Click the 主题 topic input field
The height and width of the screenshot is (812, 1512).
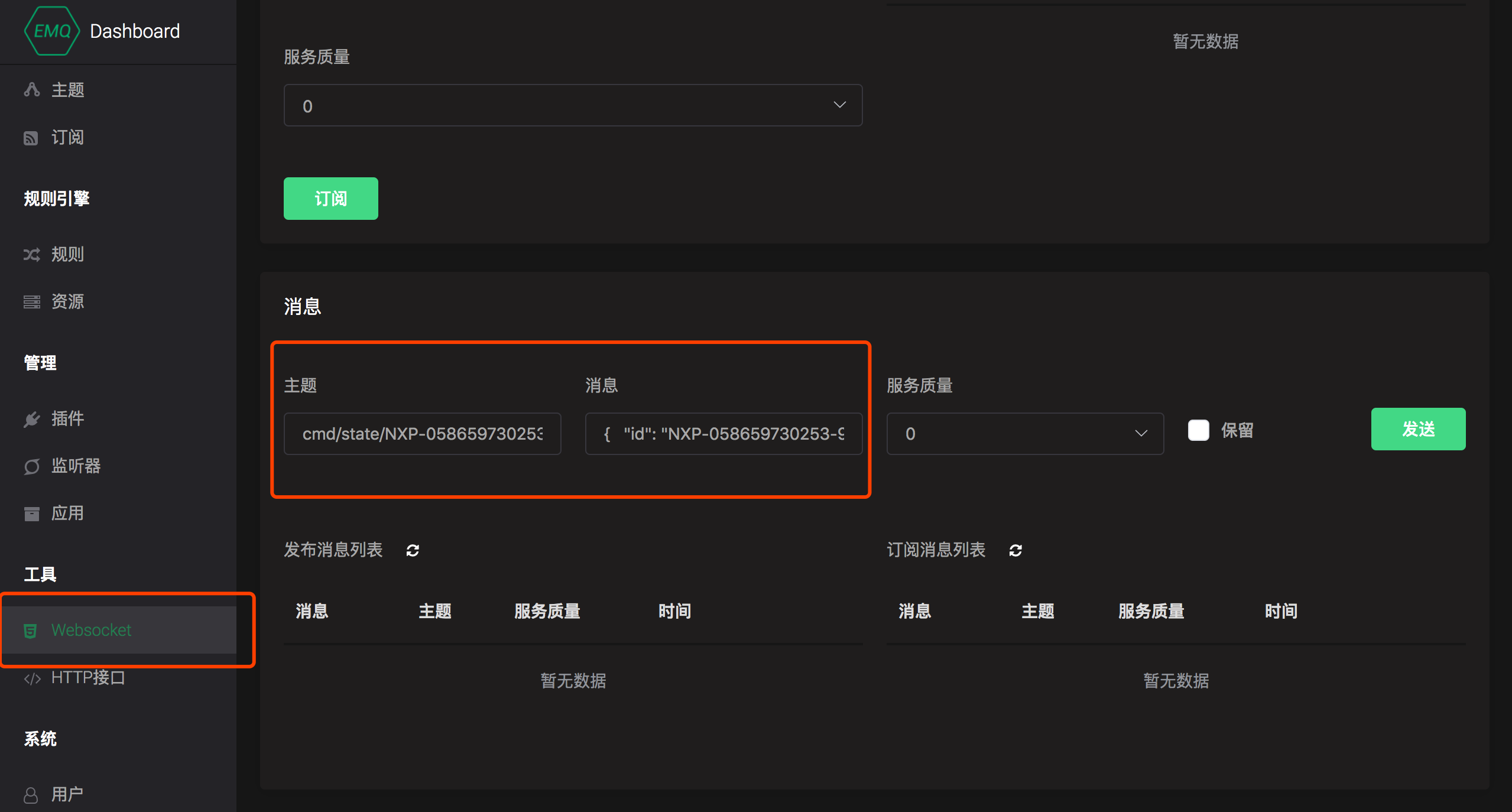[x=421, y=434]
